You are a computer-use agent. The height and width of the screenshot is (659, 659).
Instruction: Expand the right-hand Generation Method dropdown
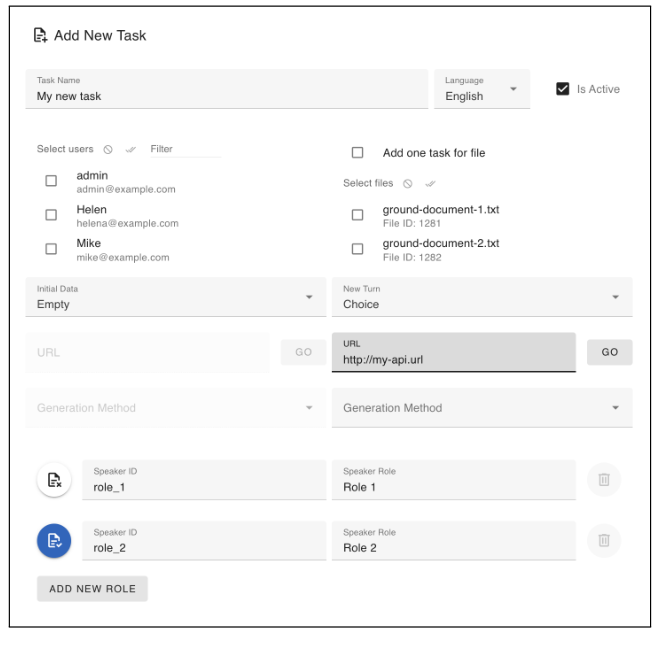481,408
